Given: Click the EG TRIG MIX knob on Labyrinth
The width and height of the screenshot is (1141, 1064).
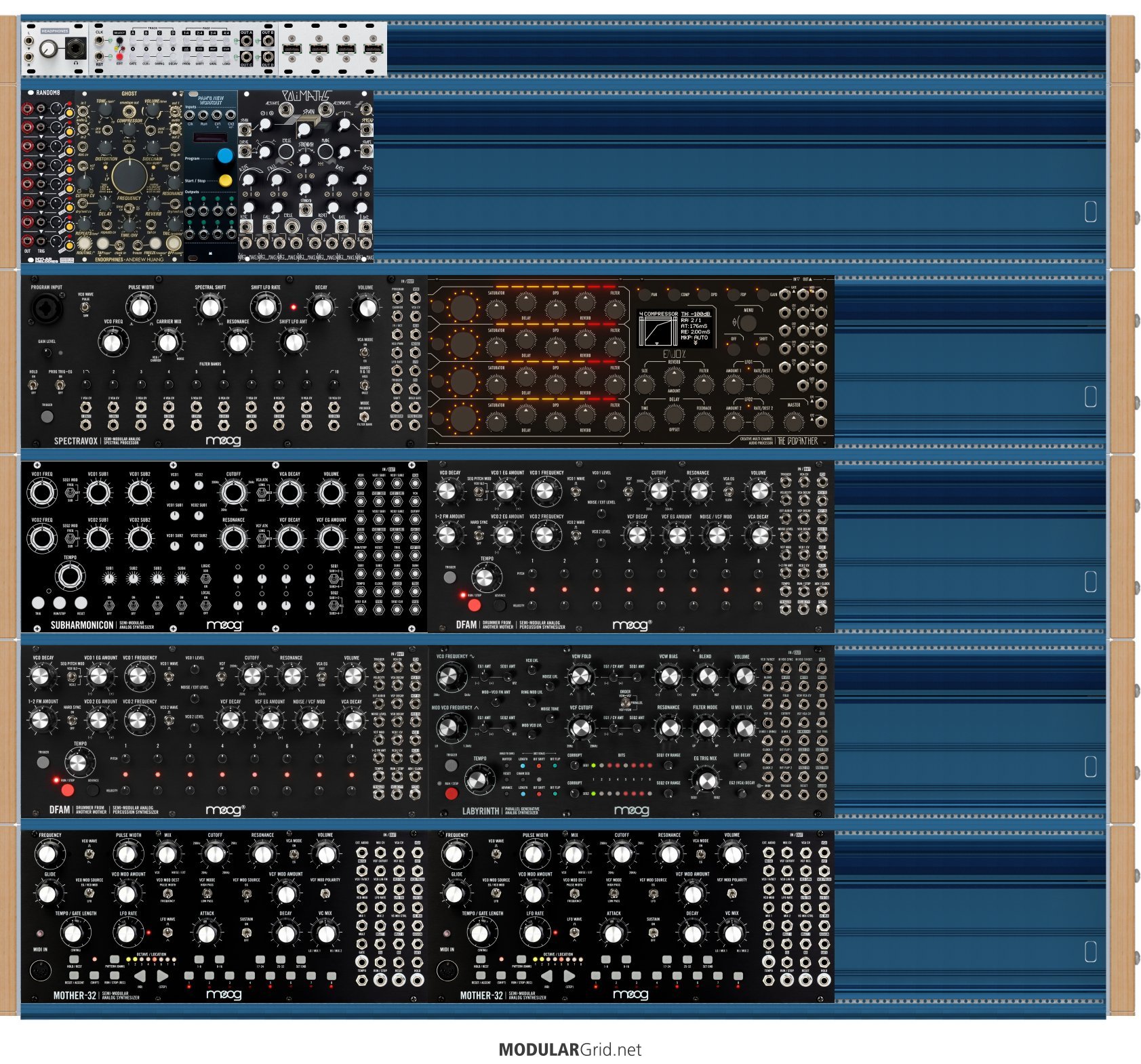Looking at the screenshot, I should tap(706, 781).
